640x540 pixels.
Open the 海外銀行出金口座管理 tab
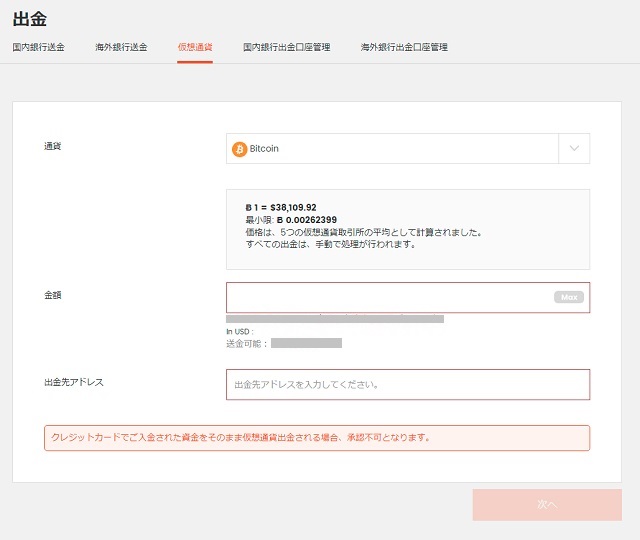[x=404, y=47]
